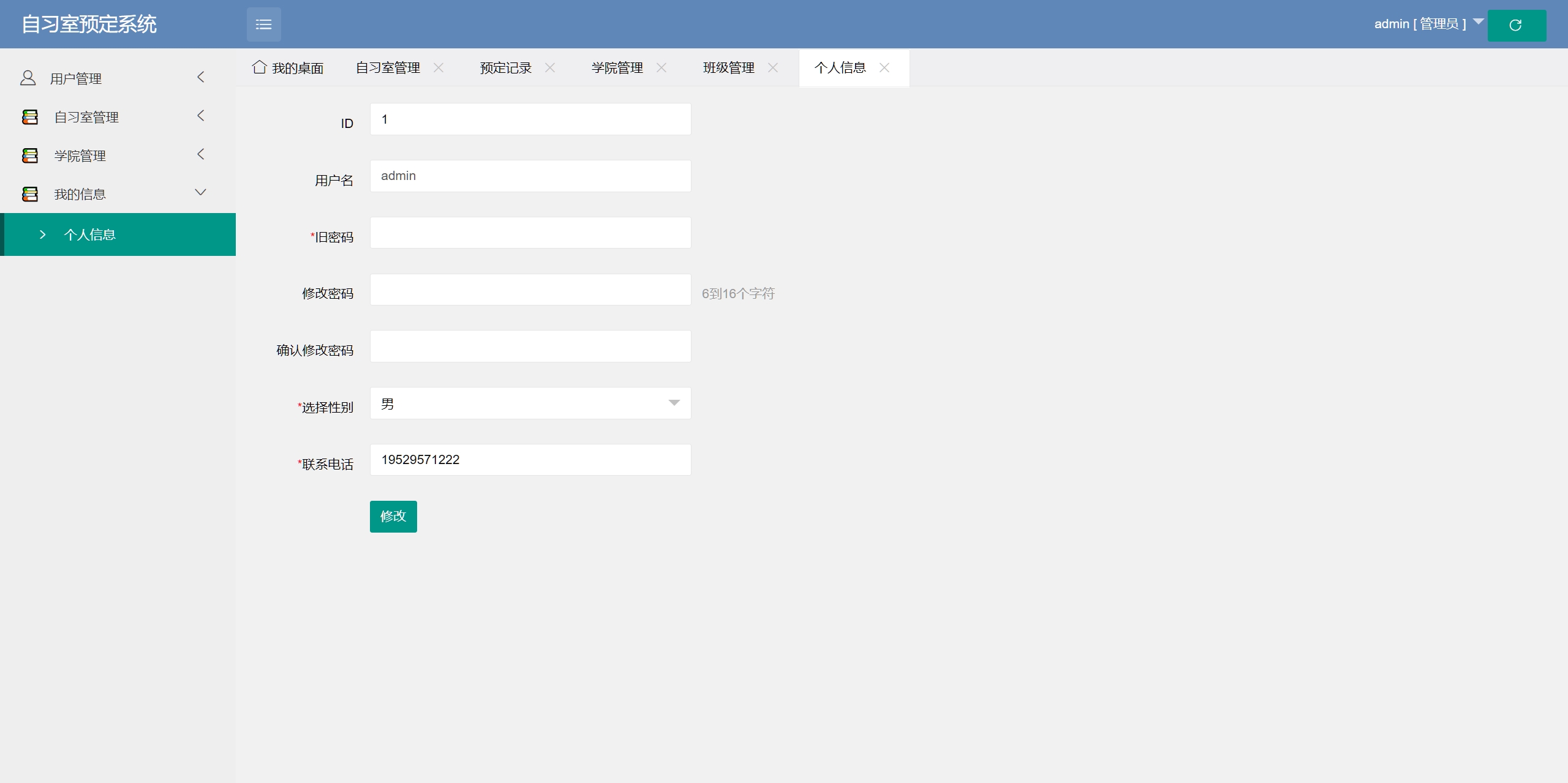The height and width of the screenshot is (783, 1568).
Task: Focus the 旧密码 input field
Action: (530, 233)
